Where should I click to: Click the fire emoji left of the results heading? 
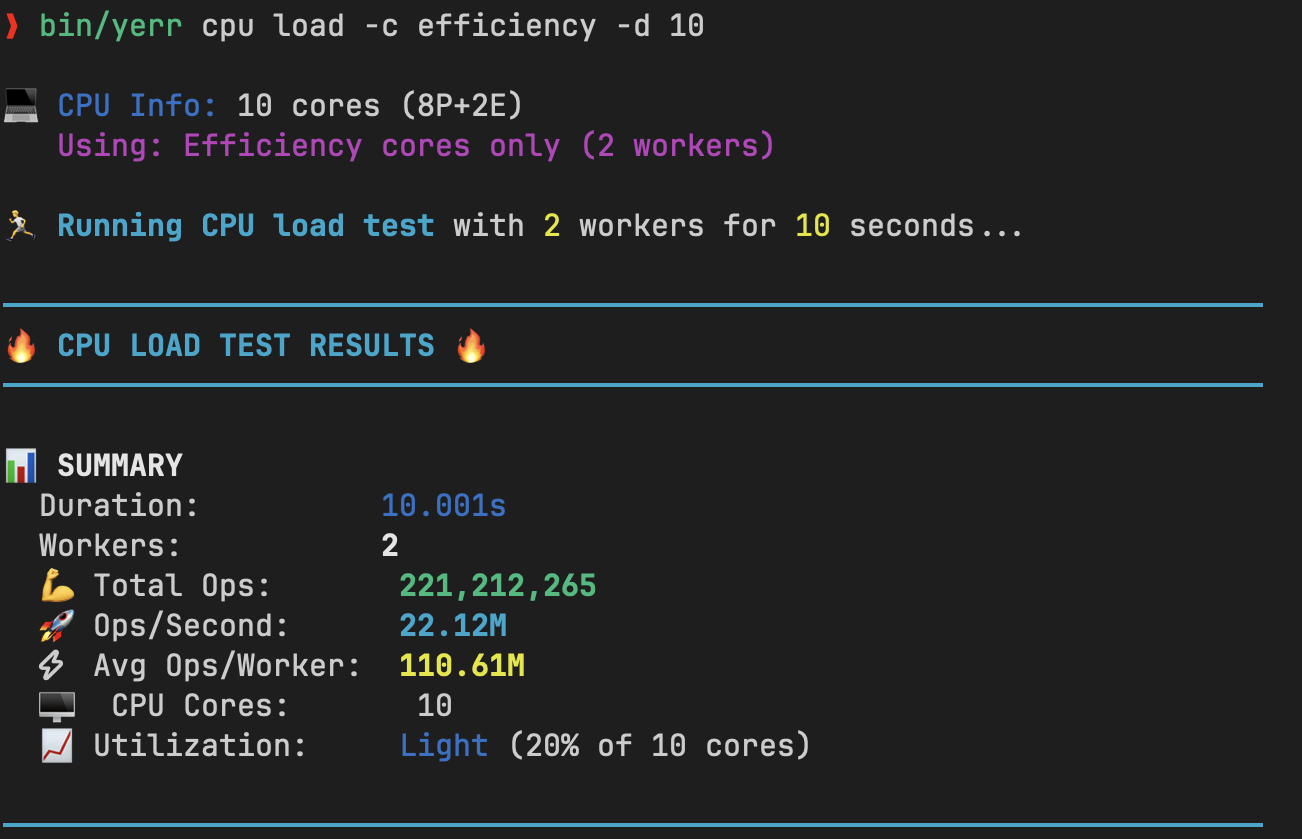coord(21,346)
